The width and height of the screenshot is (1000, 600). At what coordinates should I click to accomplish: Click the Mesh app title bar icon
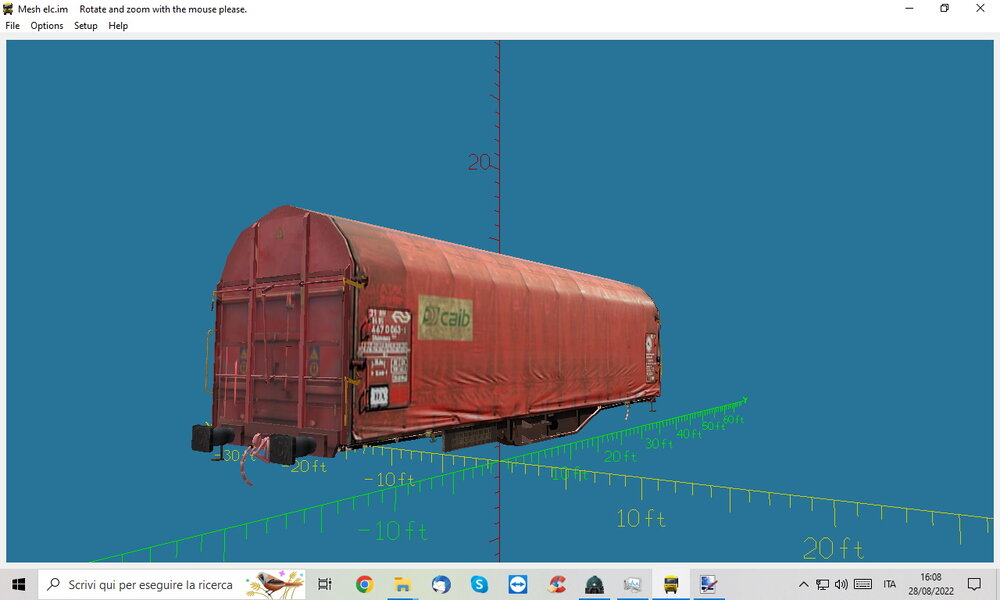8,9
